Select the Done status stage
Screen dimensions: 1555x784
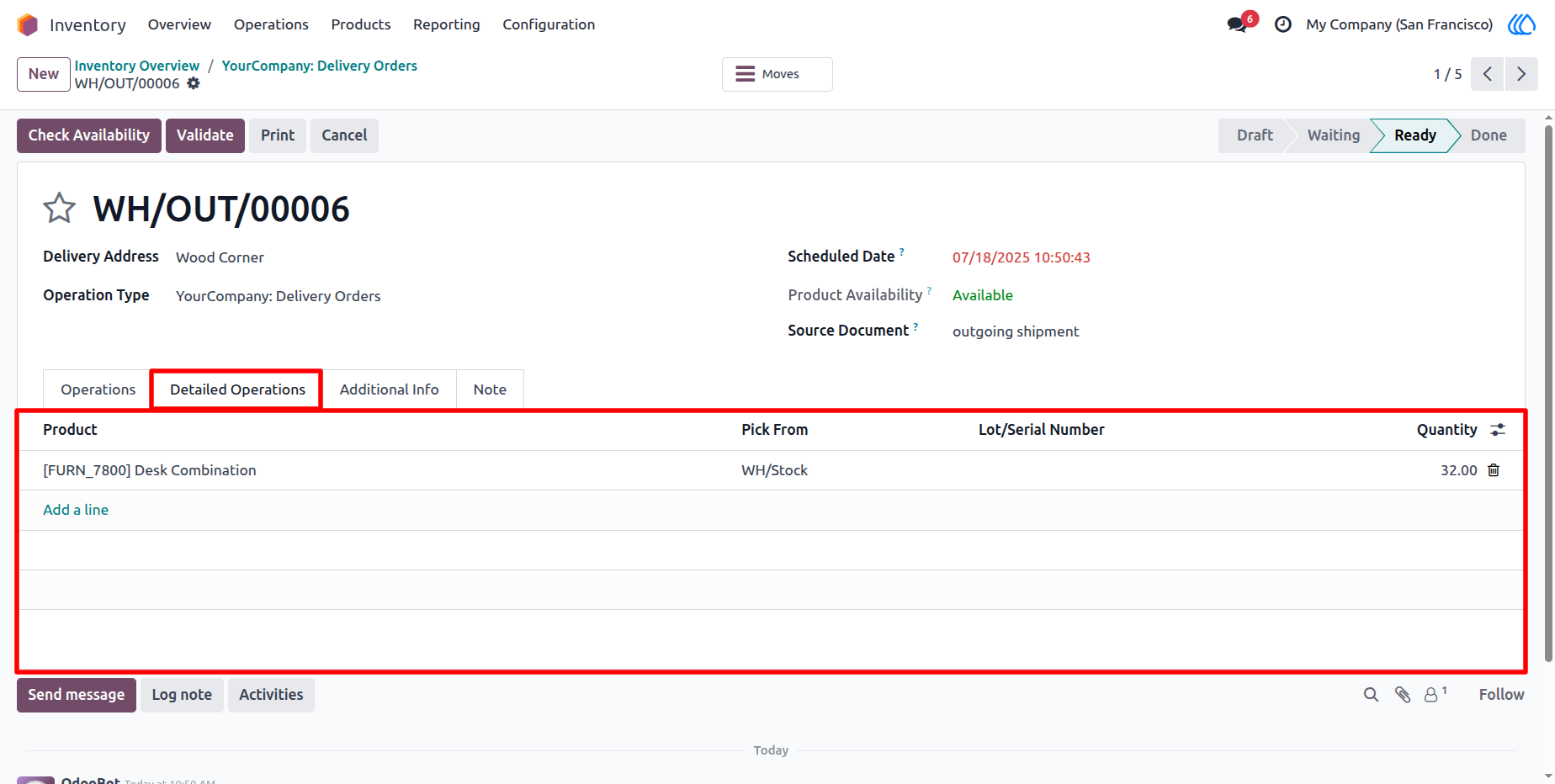tap(1489, 135)
